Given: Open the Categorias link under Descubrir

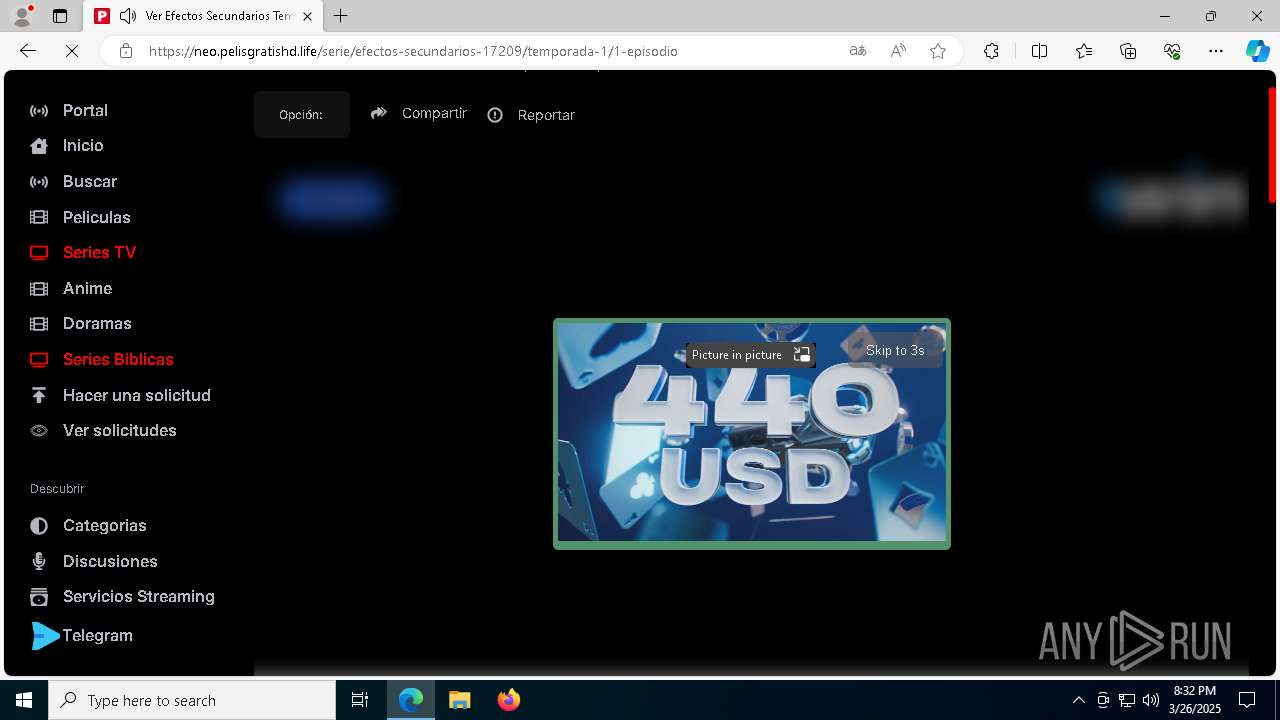Looking at the screenshot, I should 105,525.
